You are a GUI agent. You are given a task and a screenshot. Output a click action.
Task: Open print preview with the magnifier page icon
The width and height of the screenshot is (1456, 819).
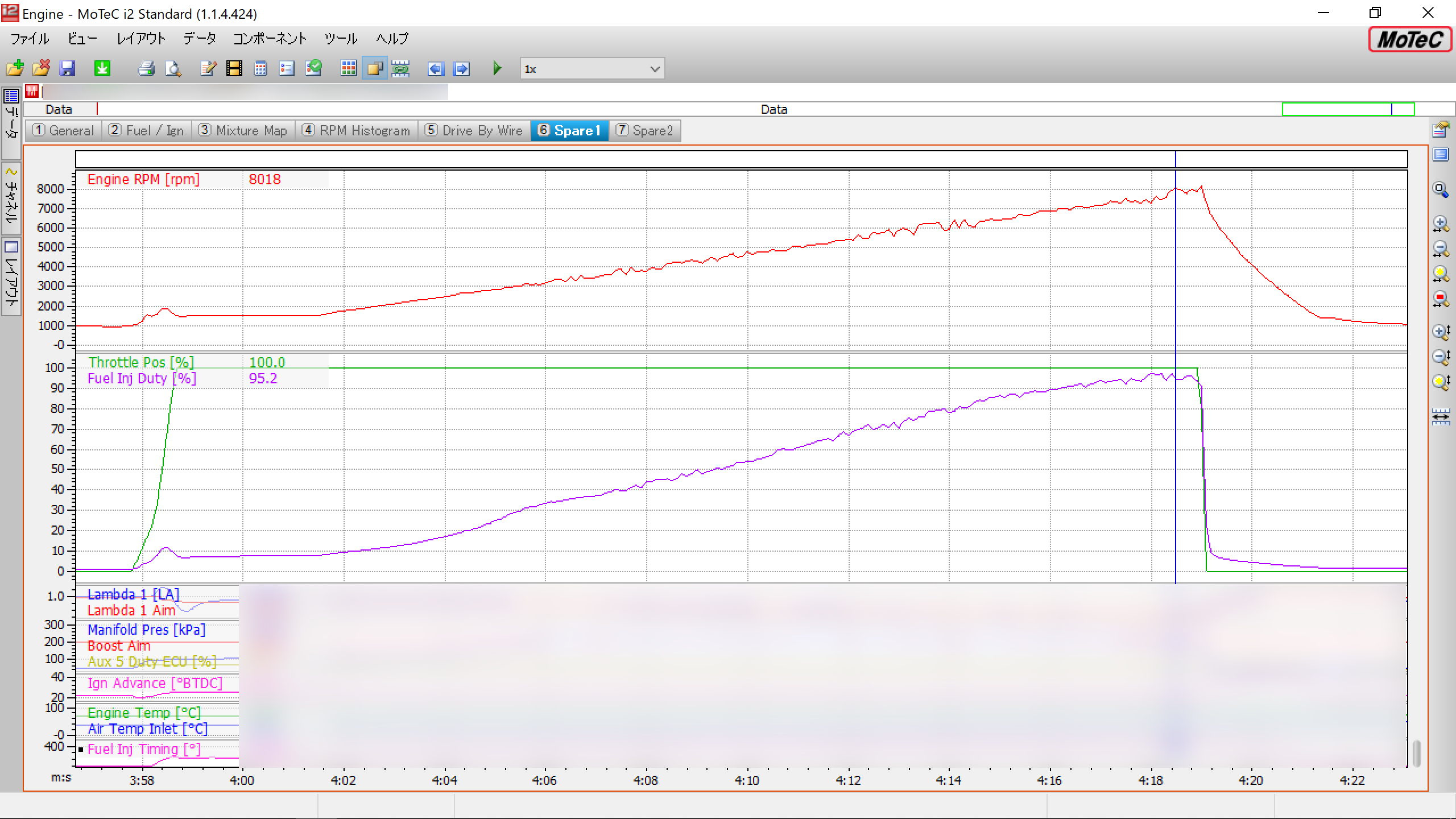(x=173, y=69)
